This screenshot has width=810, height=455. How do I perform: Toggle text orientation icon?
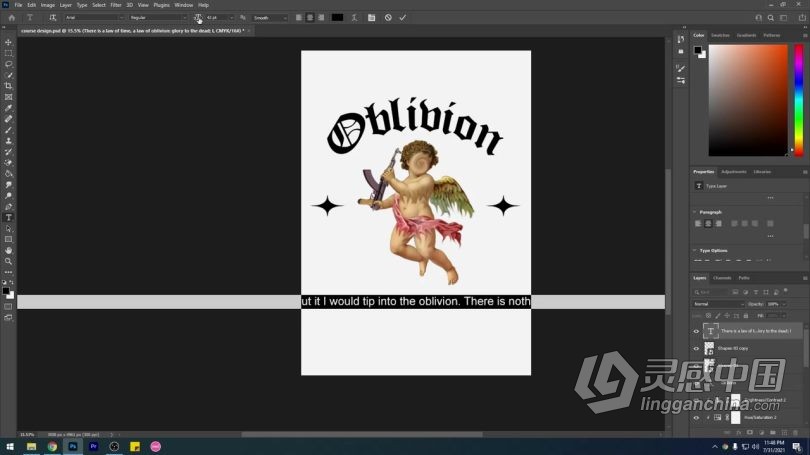[52, 18]
